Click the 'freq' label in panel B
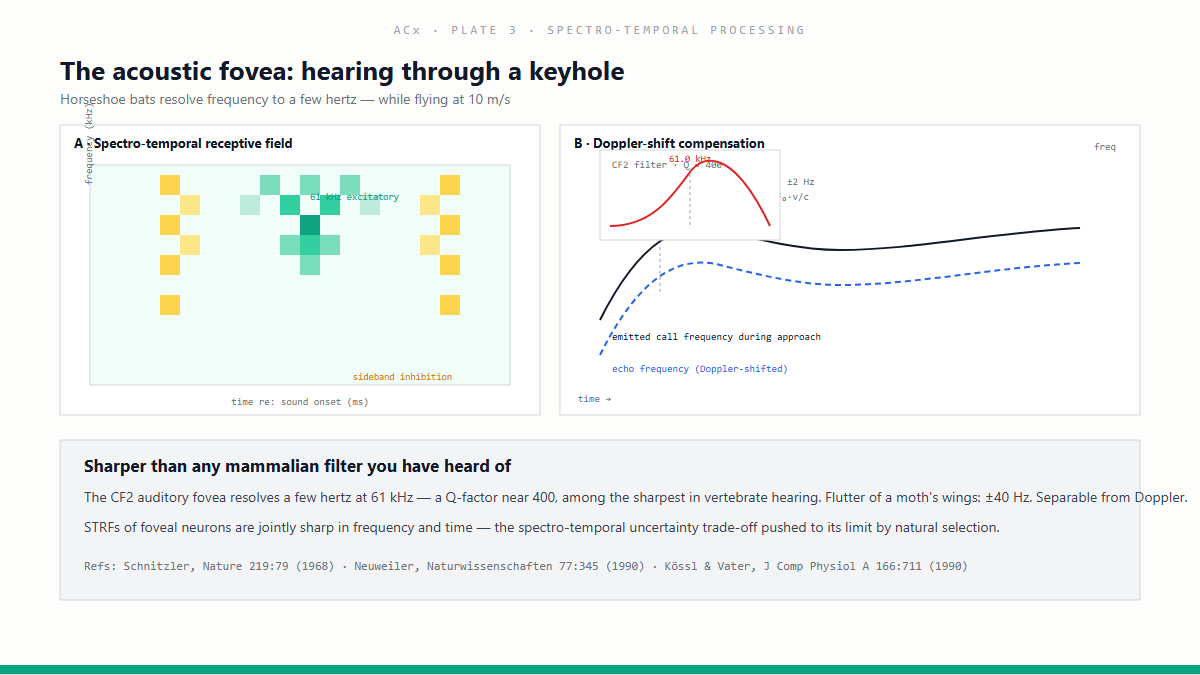Screen dimensions: 1200x675 click(1105, 147)
